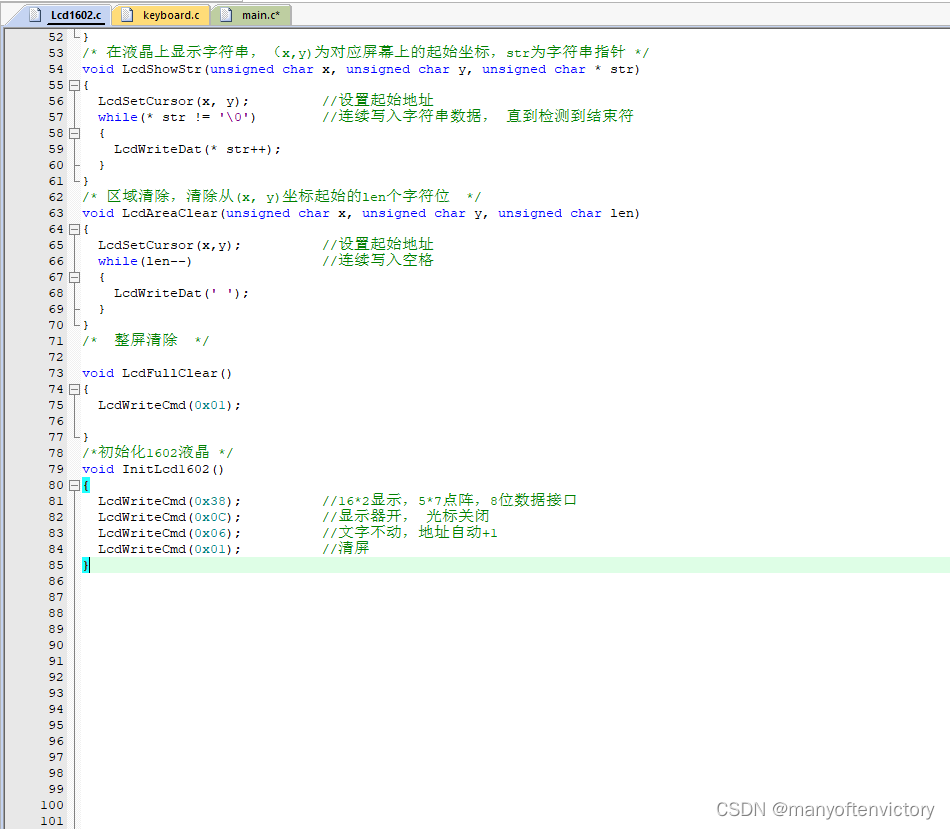Open the keyboard.c tab
This screenshot has width=950, height=829.
click(x=162, y=15)
